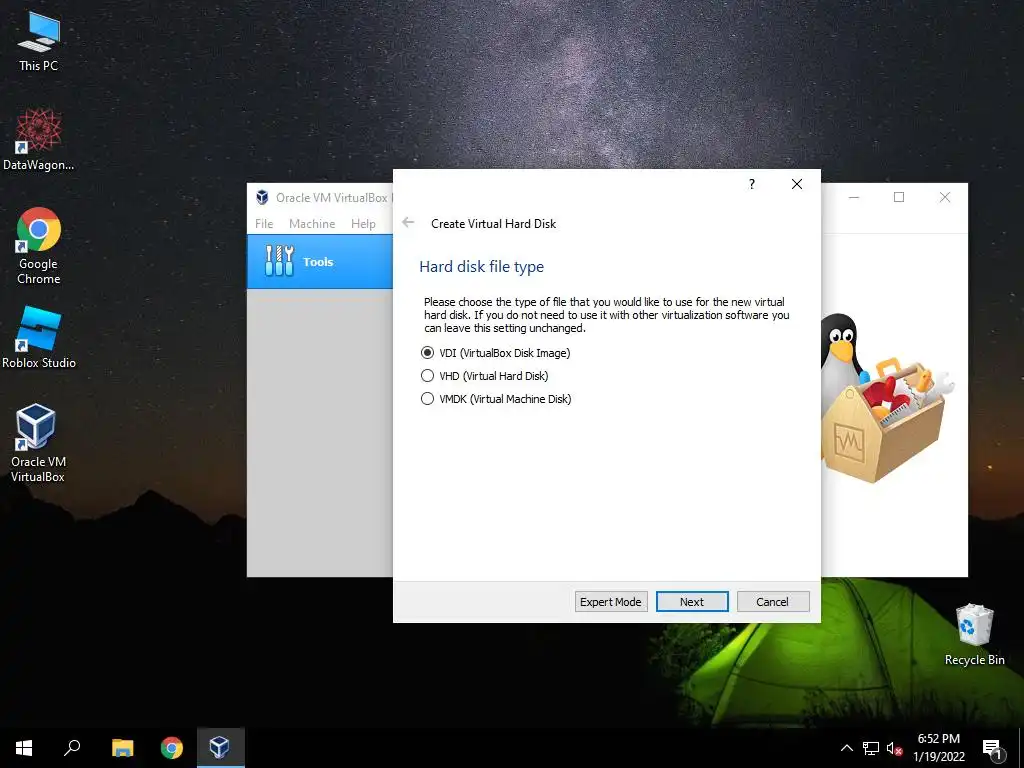Switch to Expert Mode

[611, 601]
